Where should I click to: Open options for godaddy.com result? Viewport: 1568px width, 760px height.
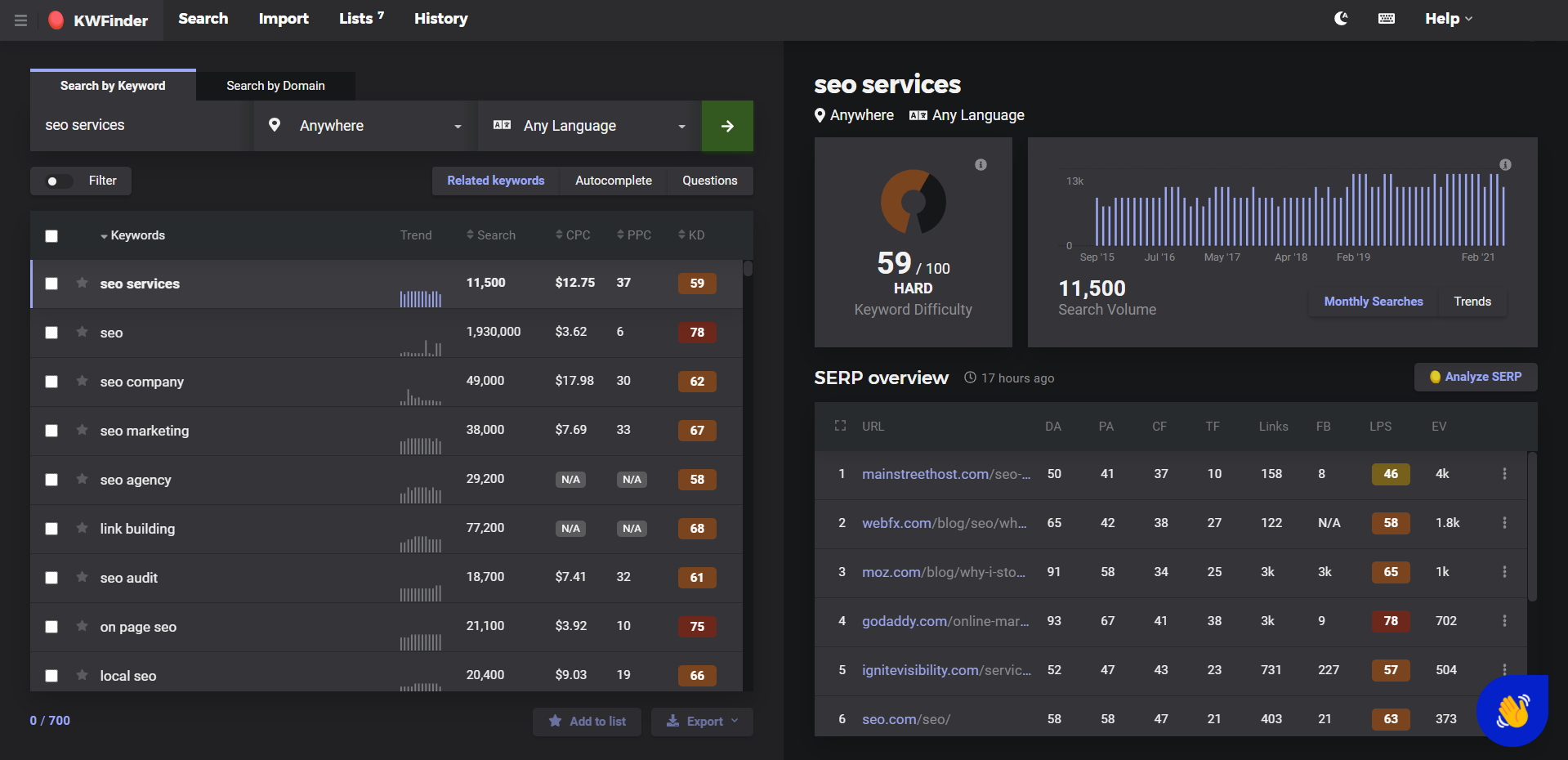(x=1504, y=621)
